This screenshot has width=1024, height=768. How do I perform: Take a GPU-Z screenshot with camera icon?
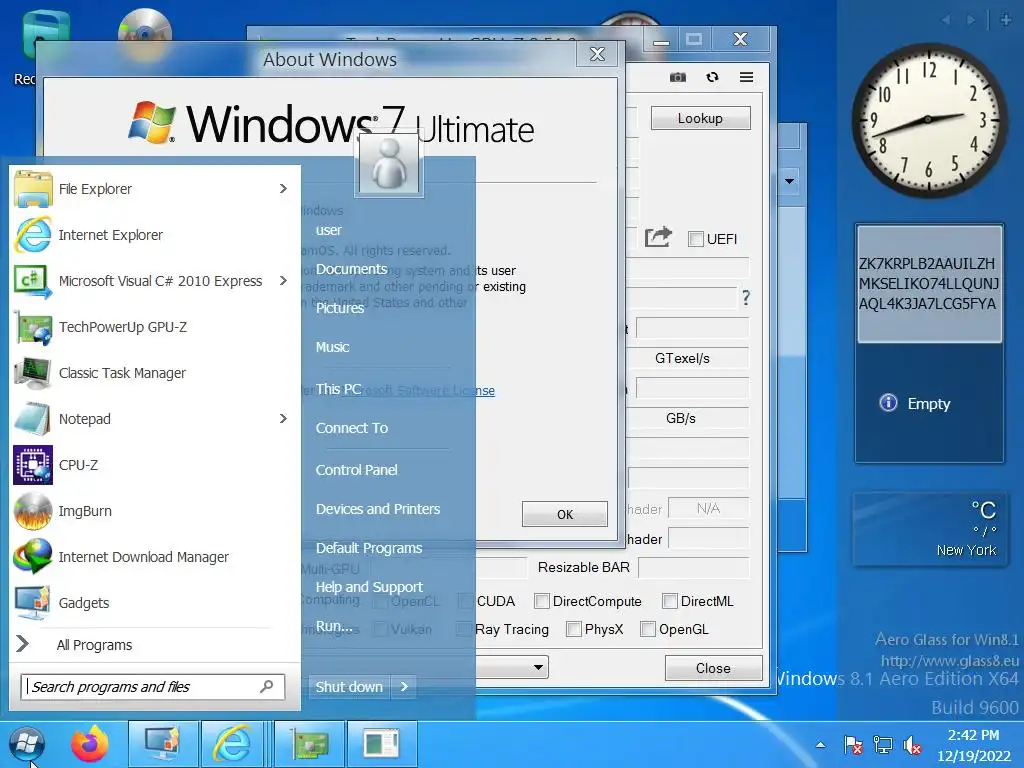point(678,77)
